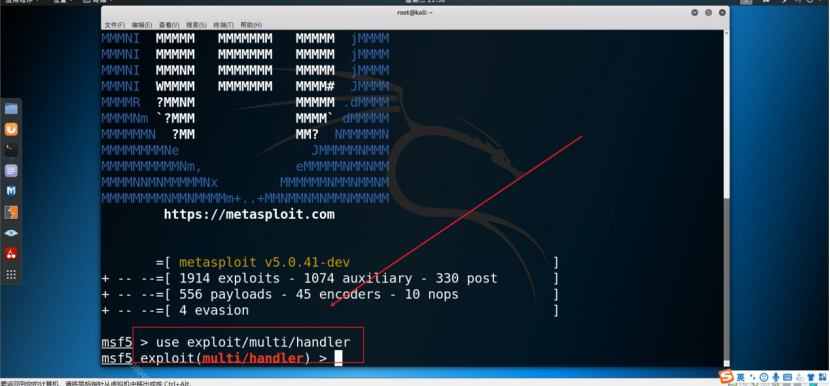
Task: Open the Sogou emoji face icon
Action: [x=764, y=378]
